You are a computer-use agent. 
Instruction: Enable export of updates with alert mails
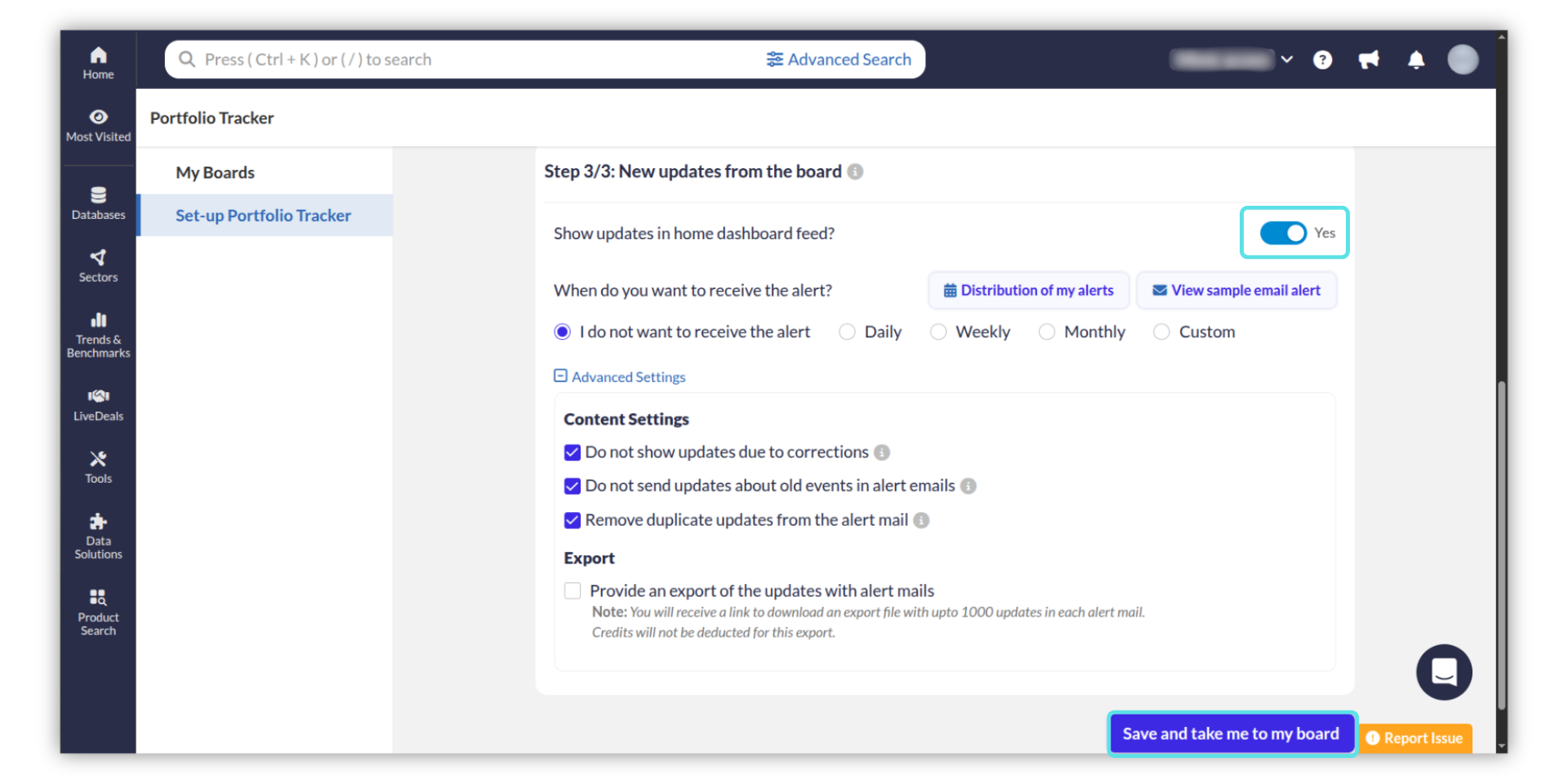572,590
